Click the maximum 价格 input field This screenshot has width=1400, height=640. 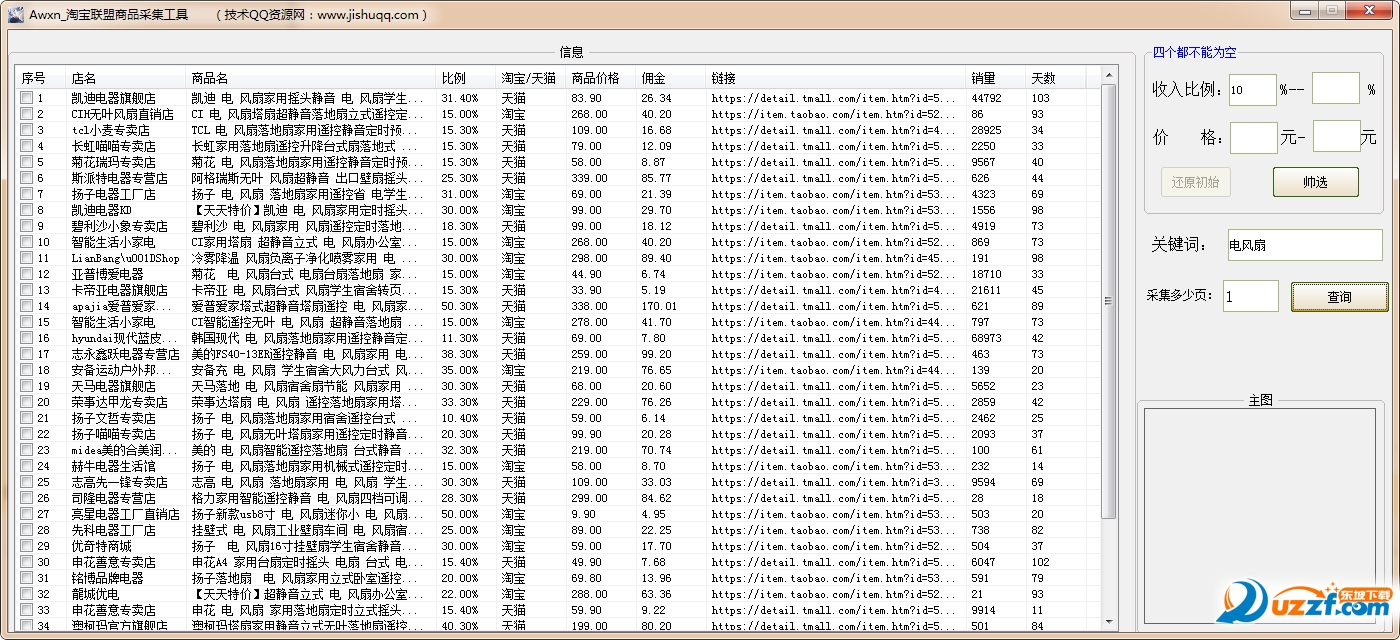pos(1336,137)
